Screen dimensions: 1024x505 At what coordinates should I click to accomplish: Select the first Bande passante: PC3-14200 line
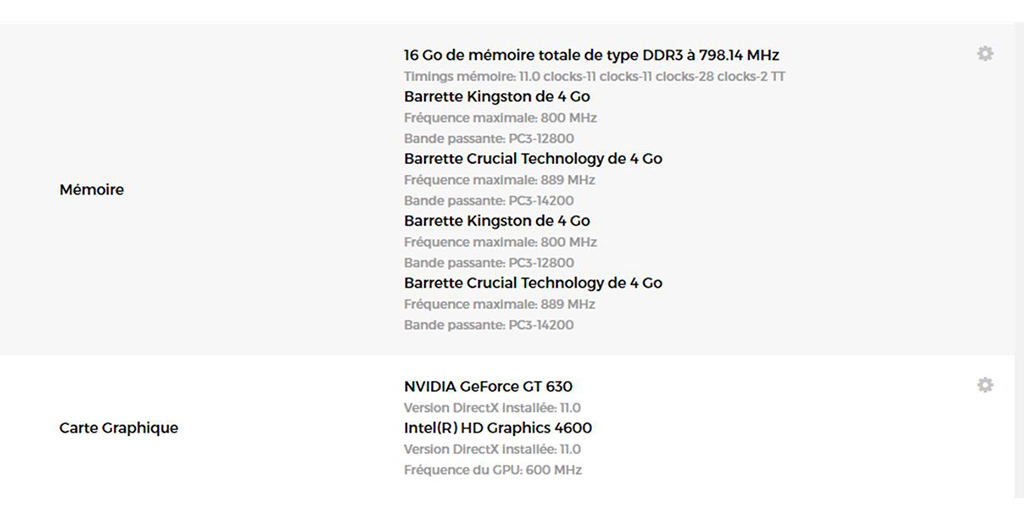(x=489, y=201)
